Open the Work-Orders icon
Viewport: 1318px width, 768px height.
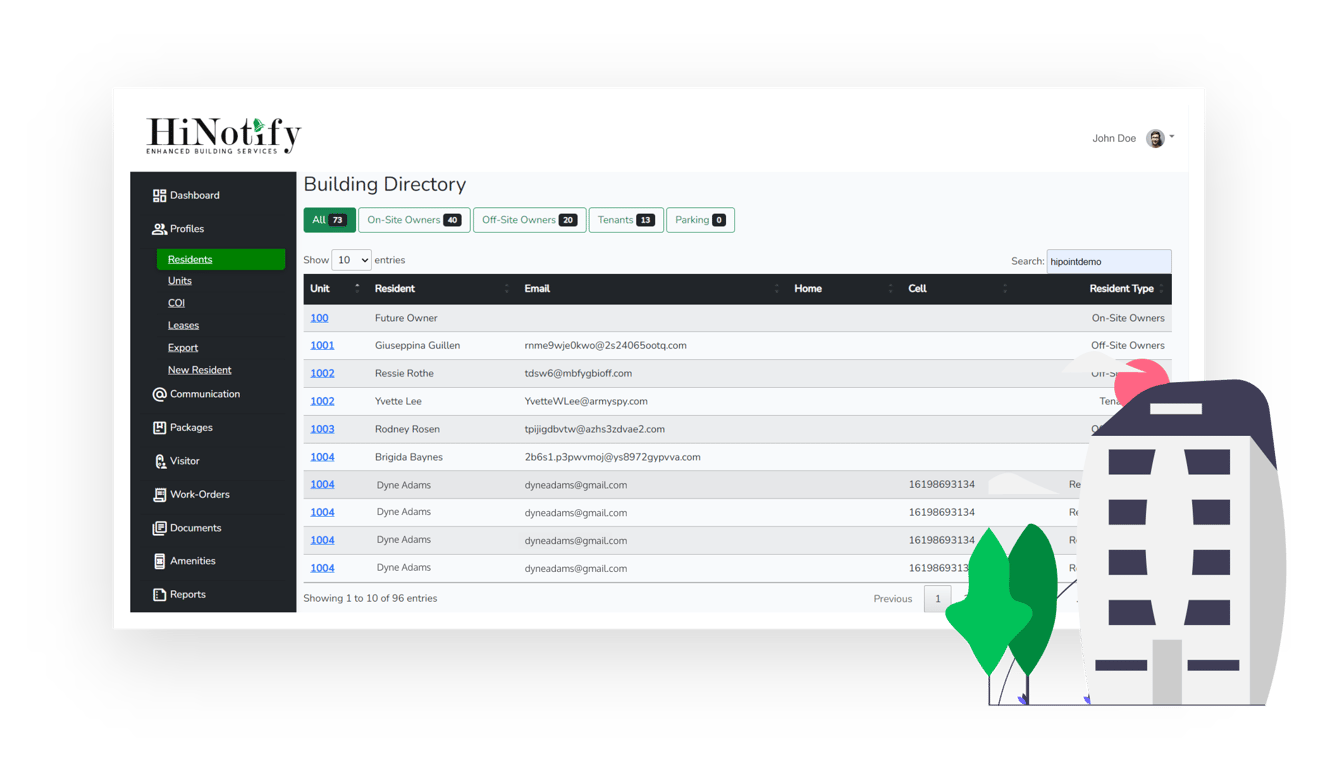coord(159,495)
